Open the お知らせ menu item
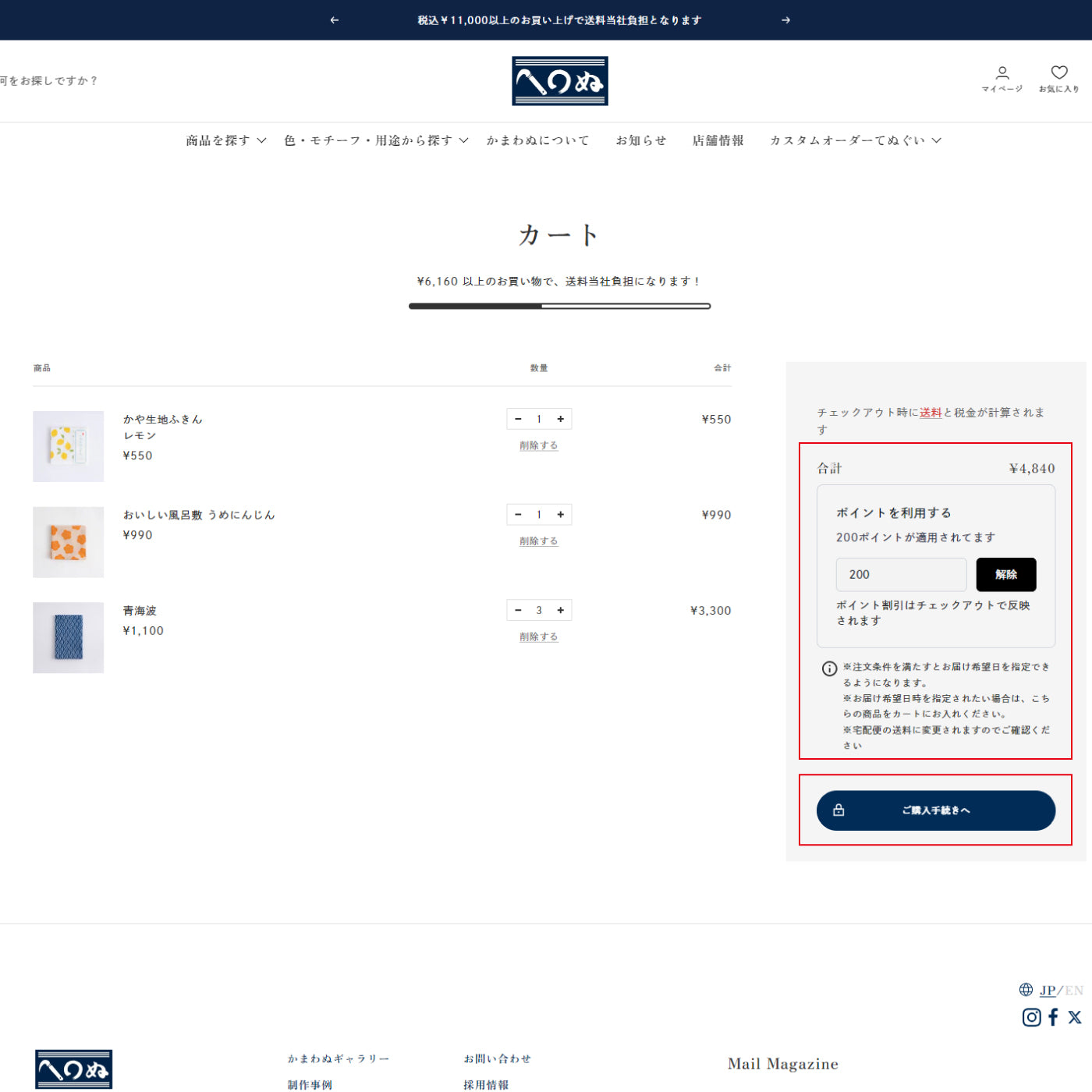1092x1092 pixels. pos(640,140)
